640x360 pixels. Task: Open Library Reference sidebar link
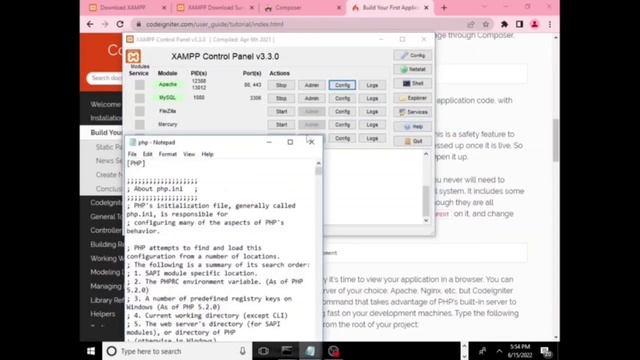(106, 300)
